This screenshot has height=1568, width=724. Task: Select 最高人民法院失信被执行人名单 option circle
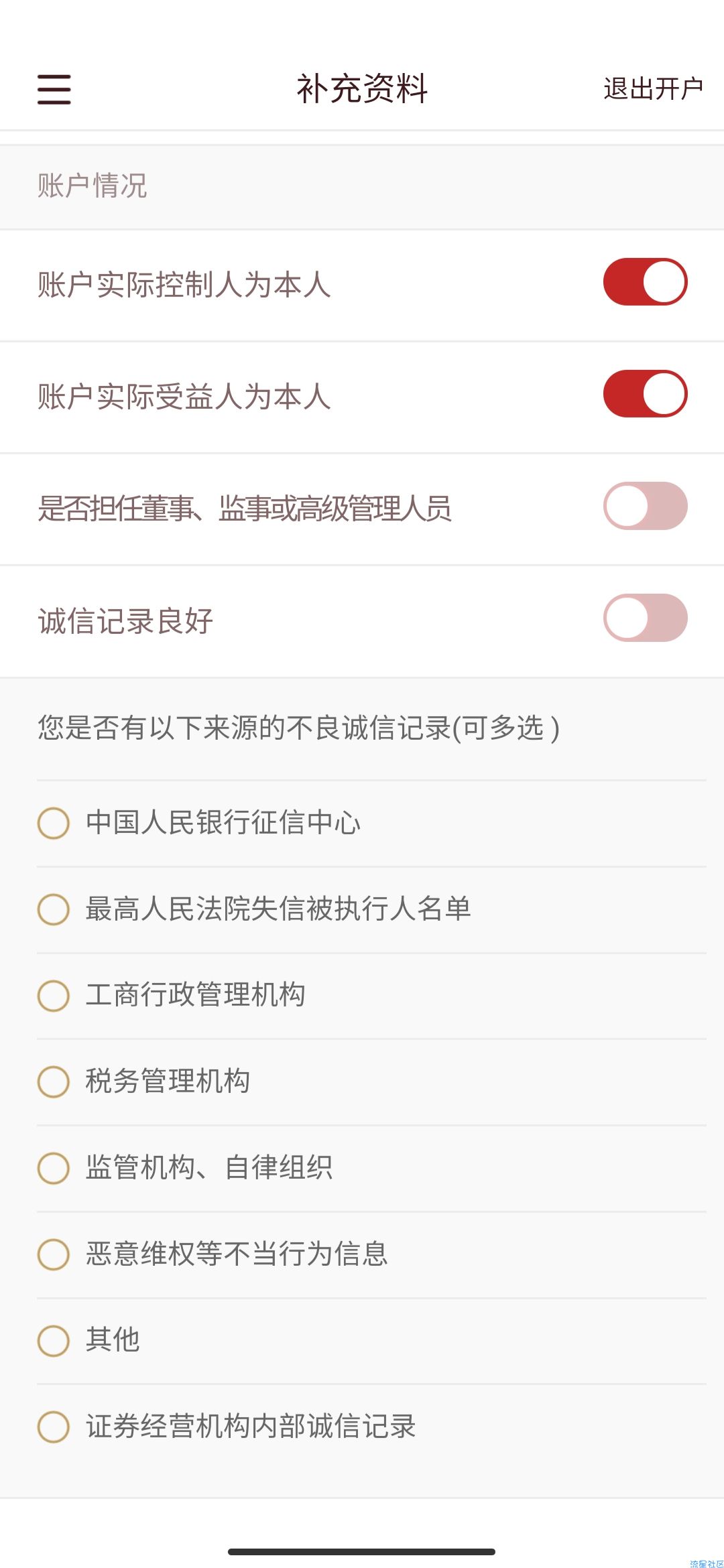(x=54, y=909)
